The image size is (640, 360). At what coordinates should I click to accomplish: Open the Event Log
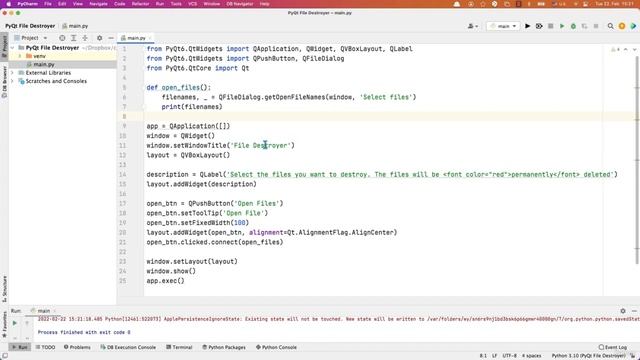[613, 347]
